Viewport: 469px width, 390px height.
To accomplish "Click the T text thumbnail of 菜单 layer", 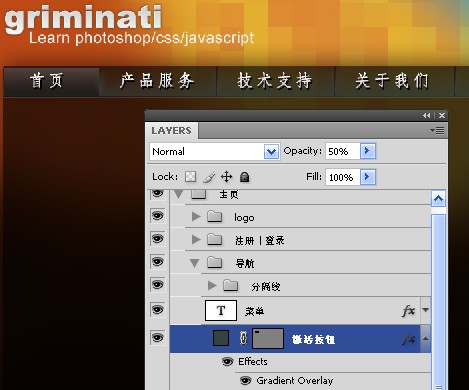I will [221, 310].
